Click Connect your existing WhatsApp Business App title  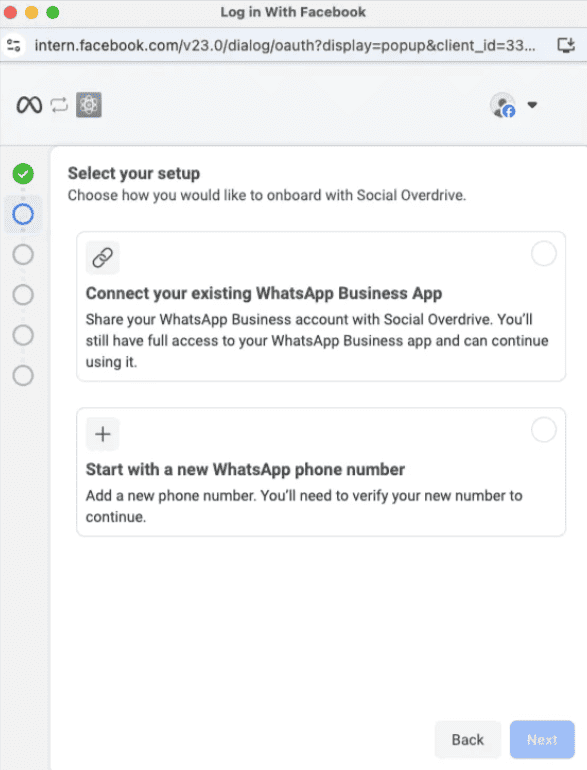(x=264, y=293)
